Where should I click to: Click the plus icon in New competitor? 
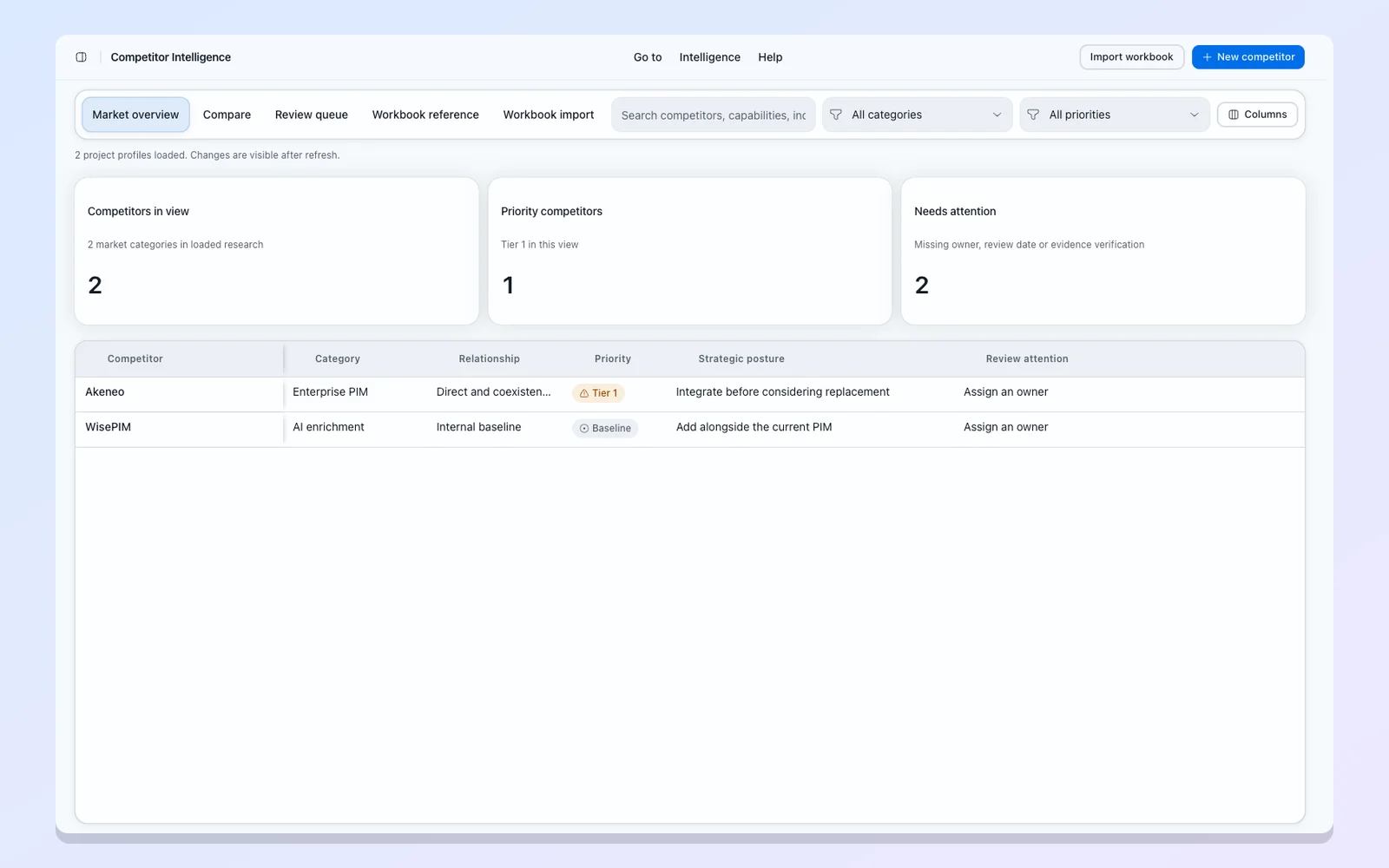click(x=1207, y=57)
